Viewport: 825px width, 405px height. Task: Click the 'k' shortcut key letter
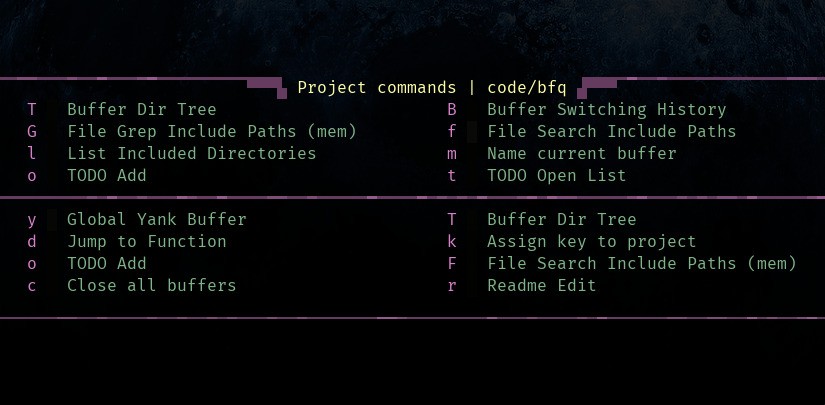pos(451,241)
